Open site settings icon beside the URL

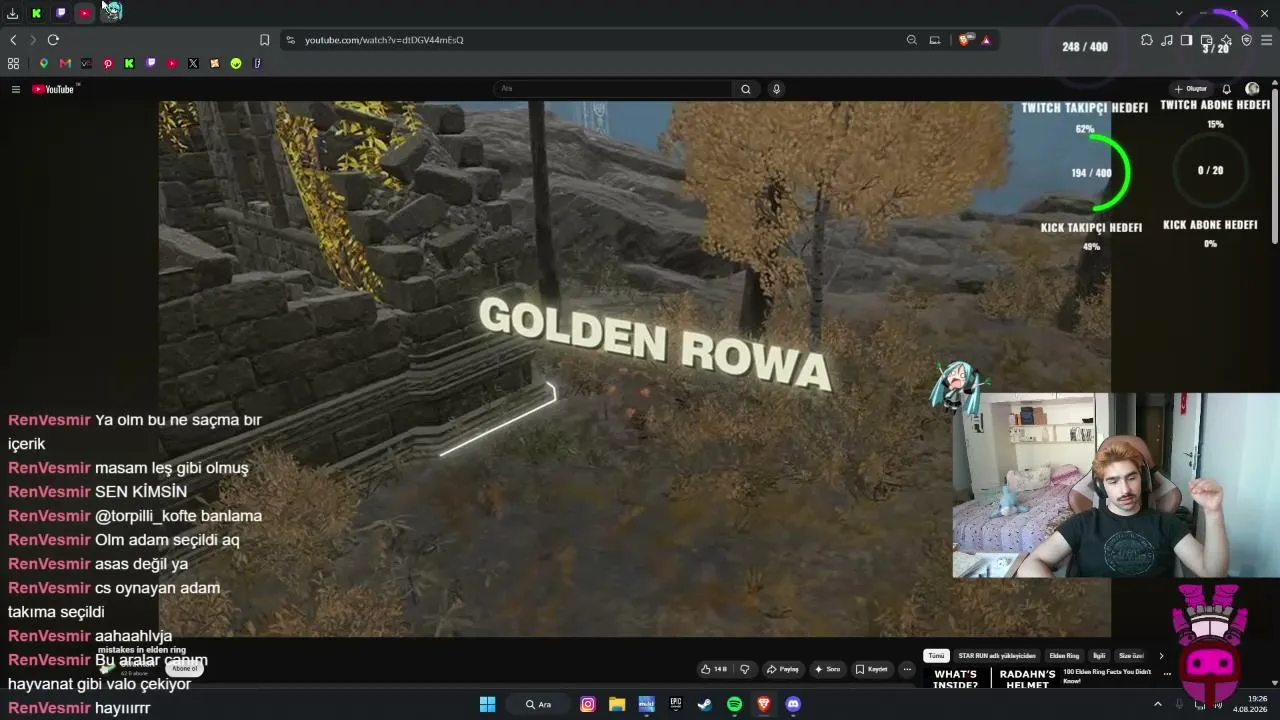point(290,40)
